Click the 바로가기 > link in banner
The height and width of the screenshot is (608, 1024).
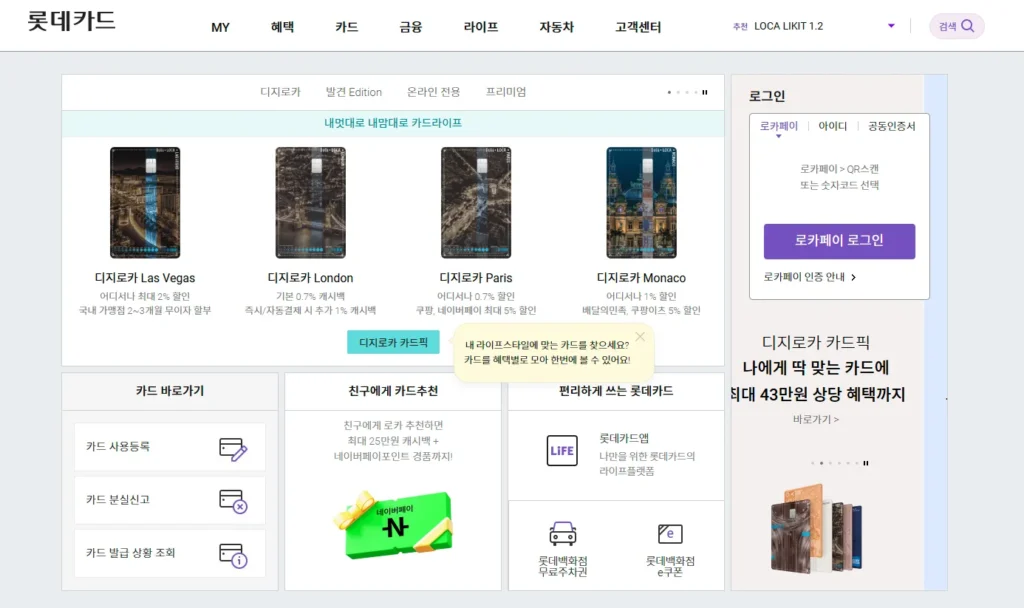click(816, 419)
